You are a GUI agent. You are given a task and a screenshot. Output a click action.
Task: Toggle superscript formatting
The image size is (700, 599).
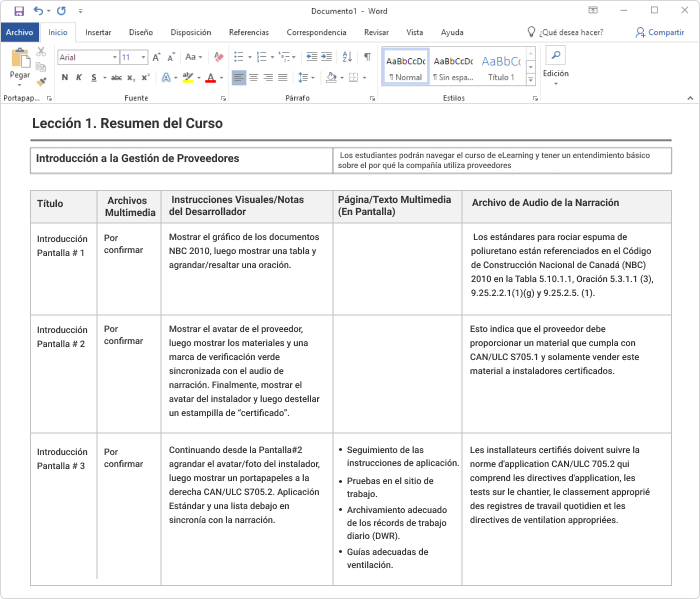pyautogui.click(x=146, y=78)
